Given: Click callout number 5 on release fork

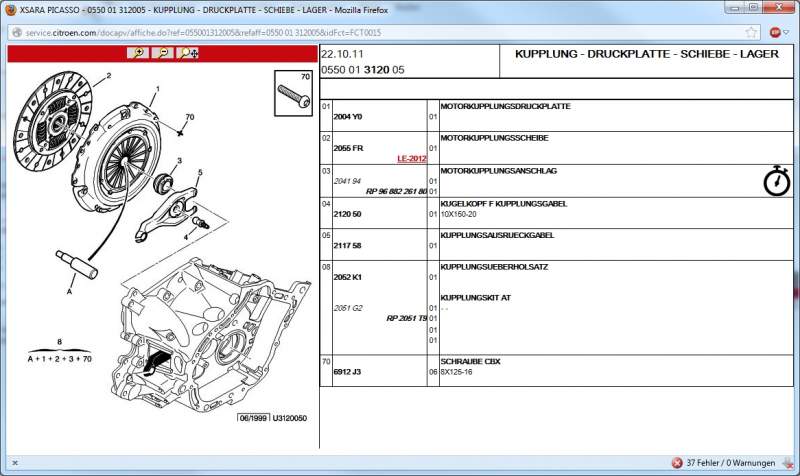Looking at the screenshot, I should [x=200, y=172].
